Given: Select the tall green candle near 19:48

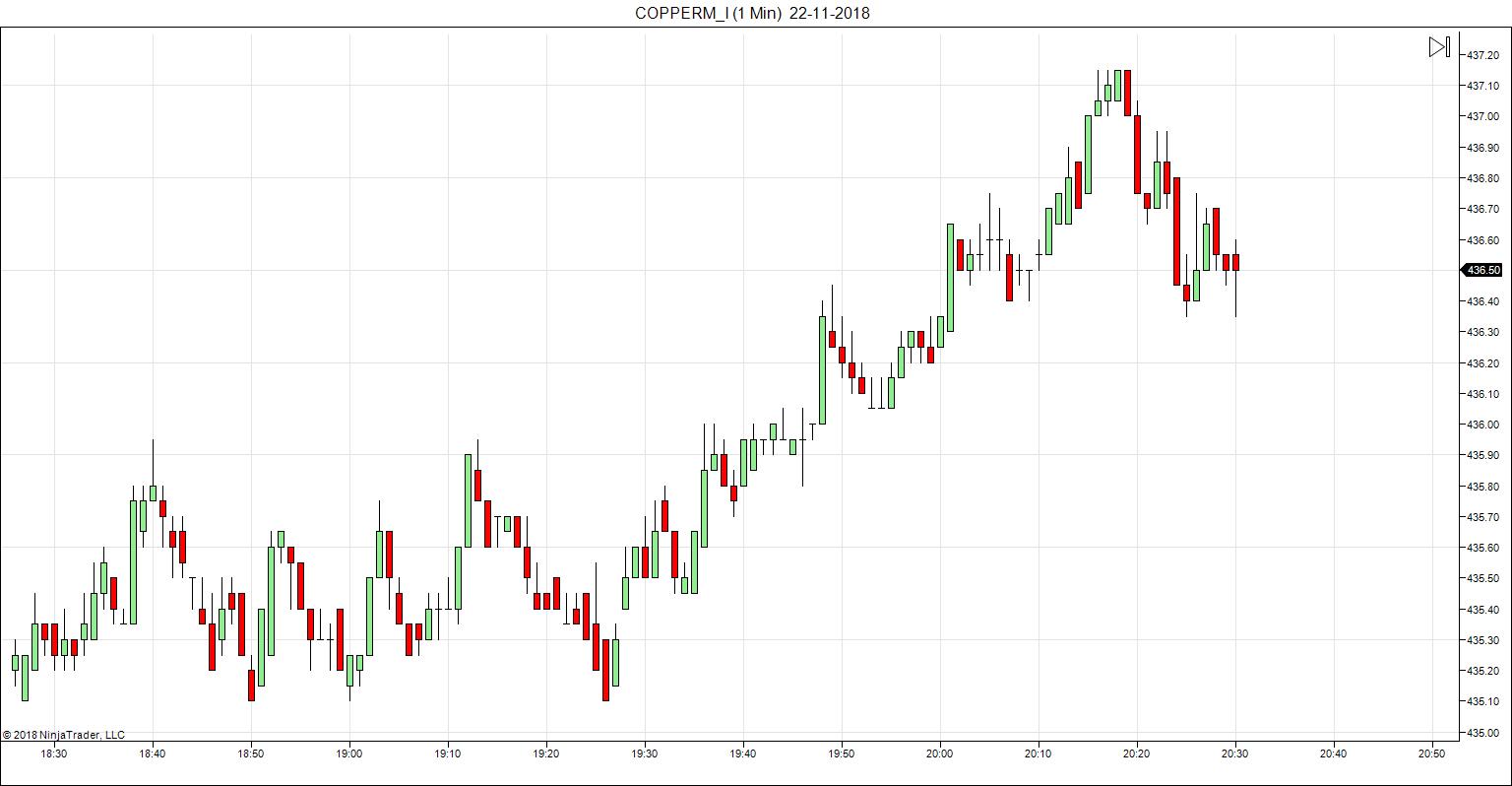Looking at the screenshot, I should tap(822, 369).
